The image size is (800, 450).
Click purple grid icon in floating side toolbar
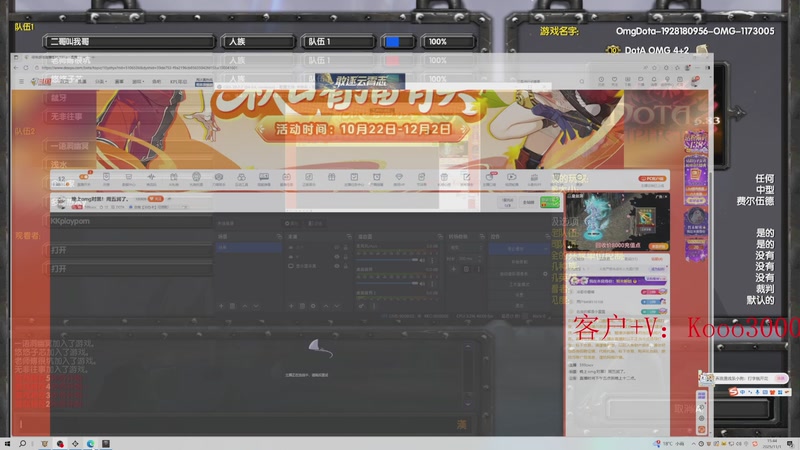(702, 395)
